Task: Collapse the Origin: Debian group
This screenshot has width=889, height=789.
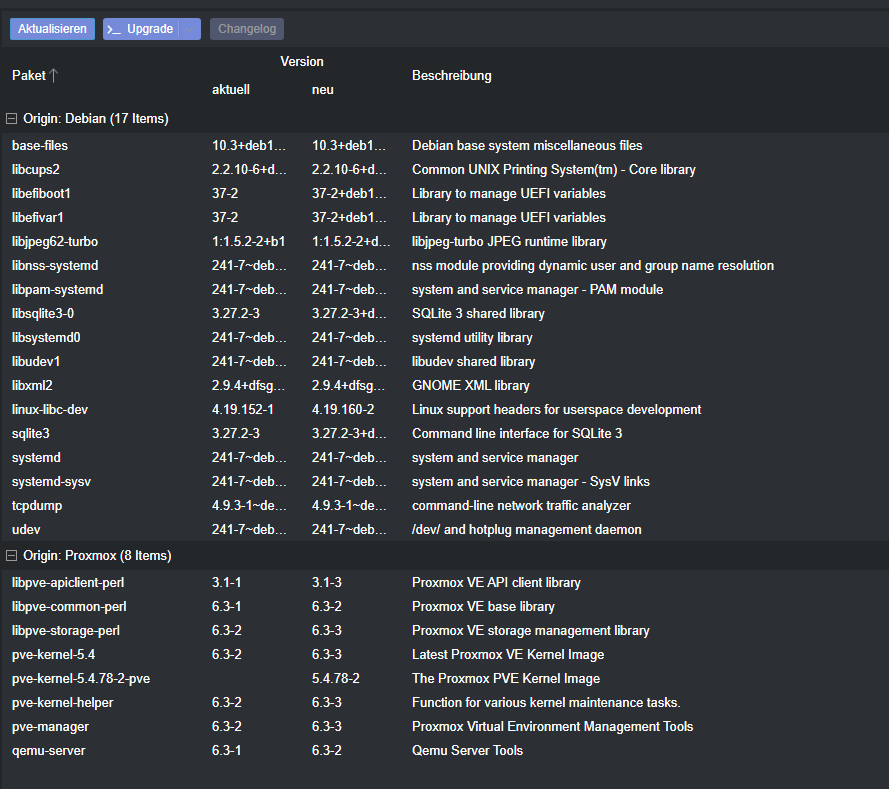Action: click(11, 118)
